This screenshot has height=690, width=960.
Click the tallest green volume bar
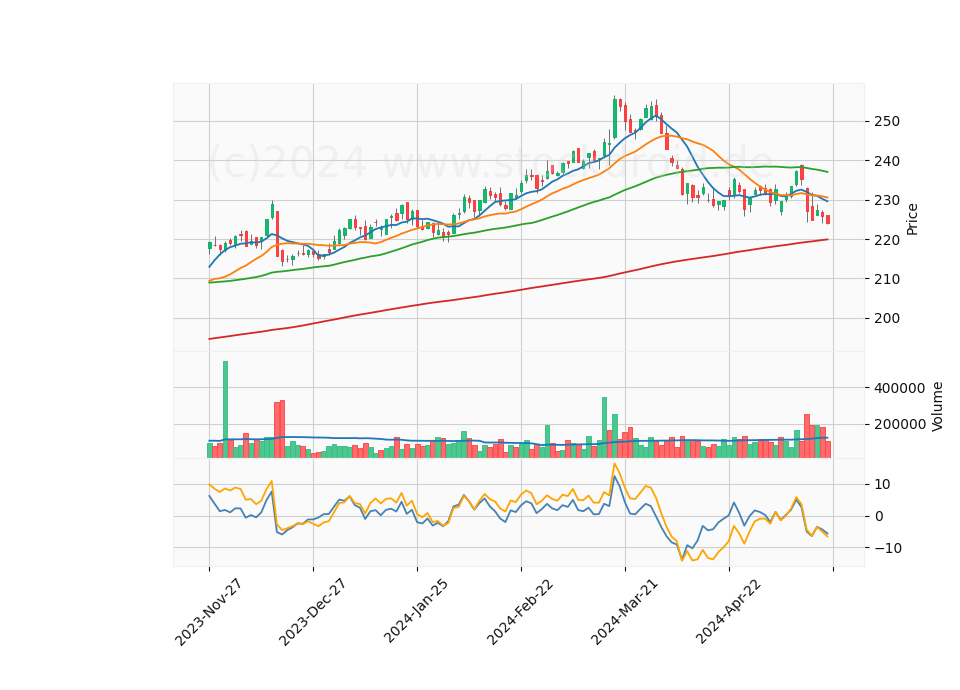tap(225, 409)
